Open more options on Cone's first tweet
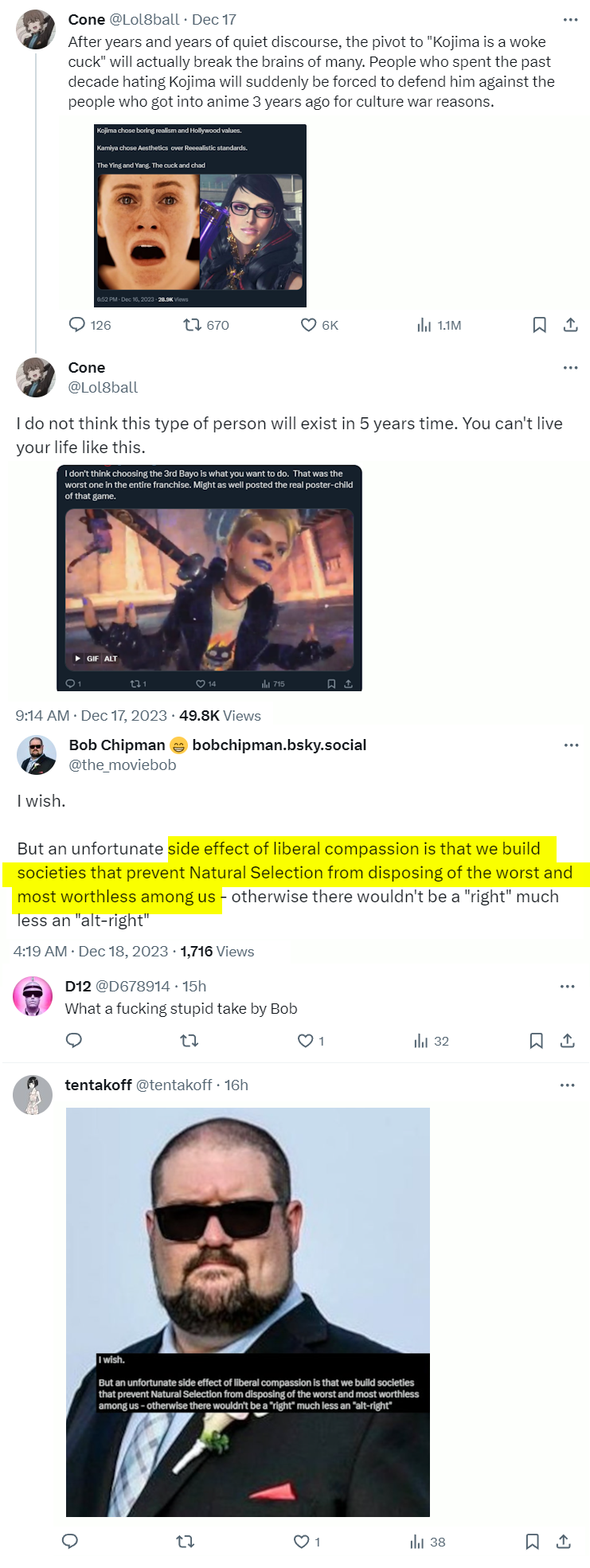 point(570,20)
